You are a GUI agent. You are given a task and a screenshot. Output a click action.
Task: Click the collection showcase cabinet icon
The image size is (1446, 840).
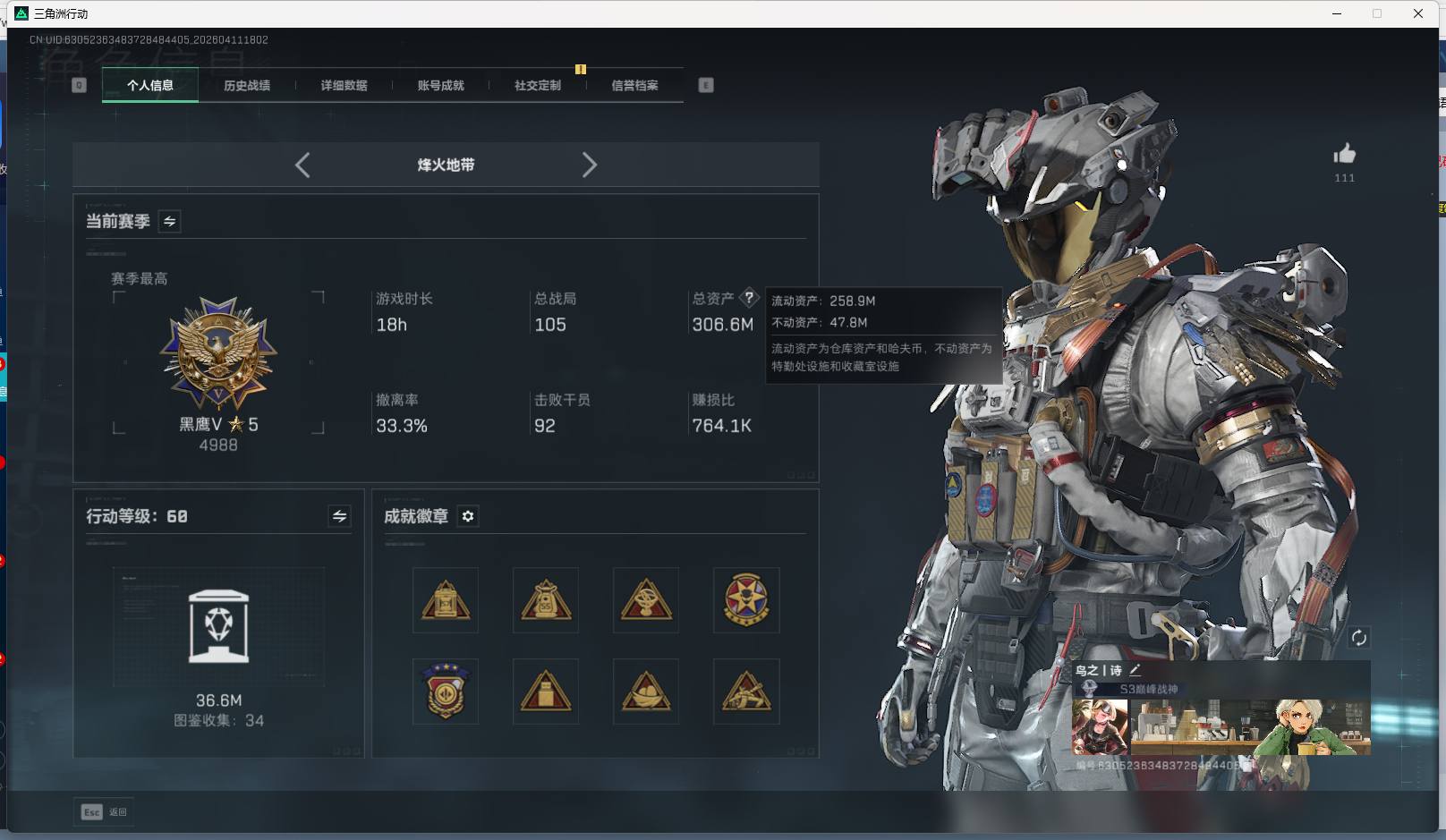coord(219,626)
